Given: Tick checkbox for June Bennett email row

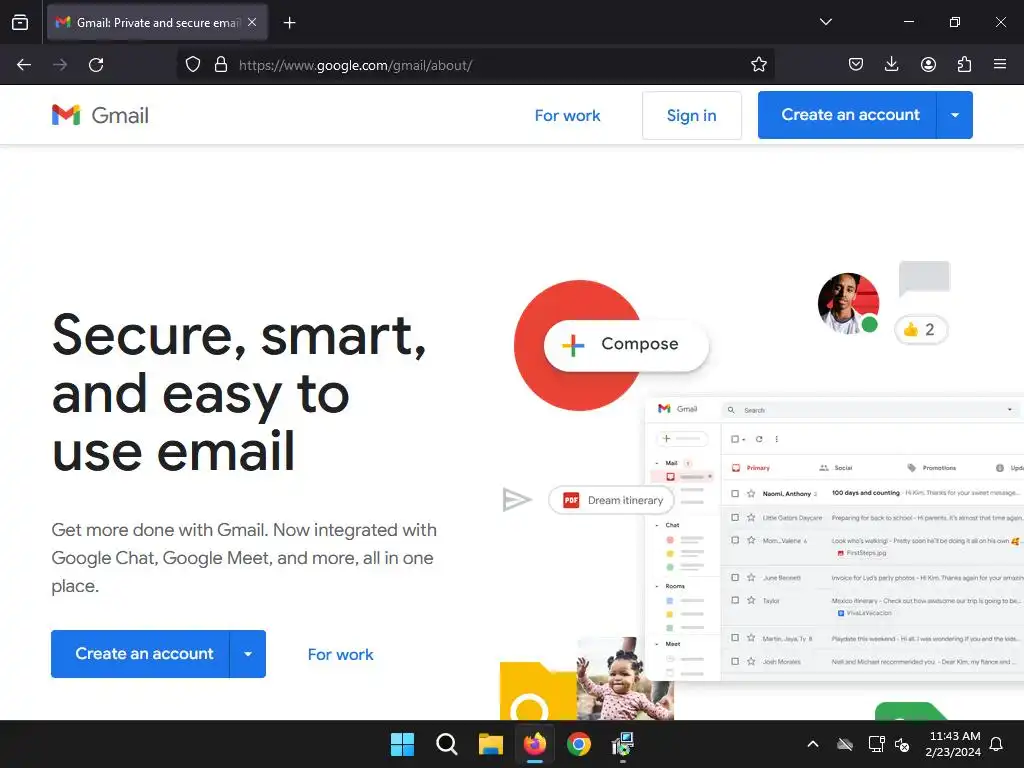Looking at the screenshot, I should (735, 577).
